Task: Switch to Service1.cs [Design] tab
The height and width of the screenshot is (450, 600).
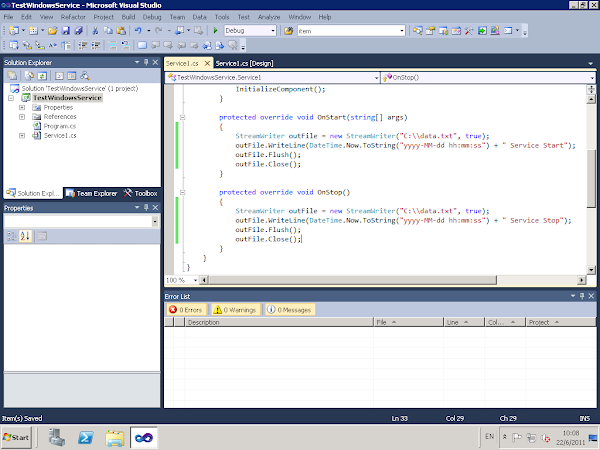Action: (244, 63)
